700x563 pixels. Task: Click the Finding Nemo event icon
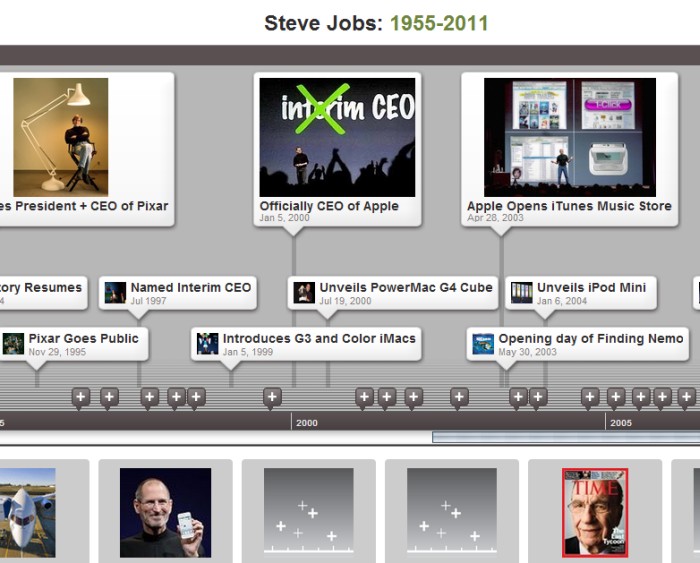tap(483, 344)
